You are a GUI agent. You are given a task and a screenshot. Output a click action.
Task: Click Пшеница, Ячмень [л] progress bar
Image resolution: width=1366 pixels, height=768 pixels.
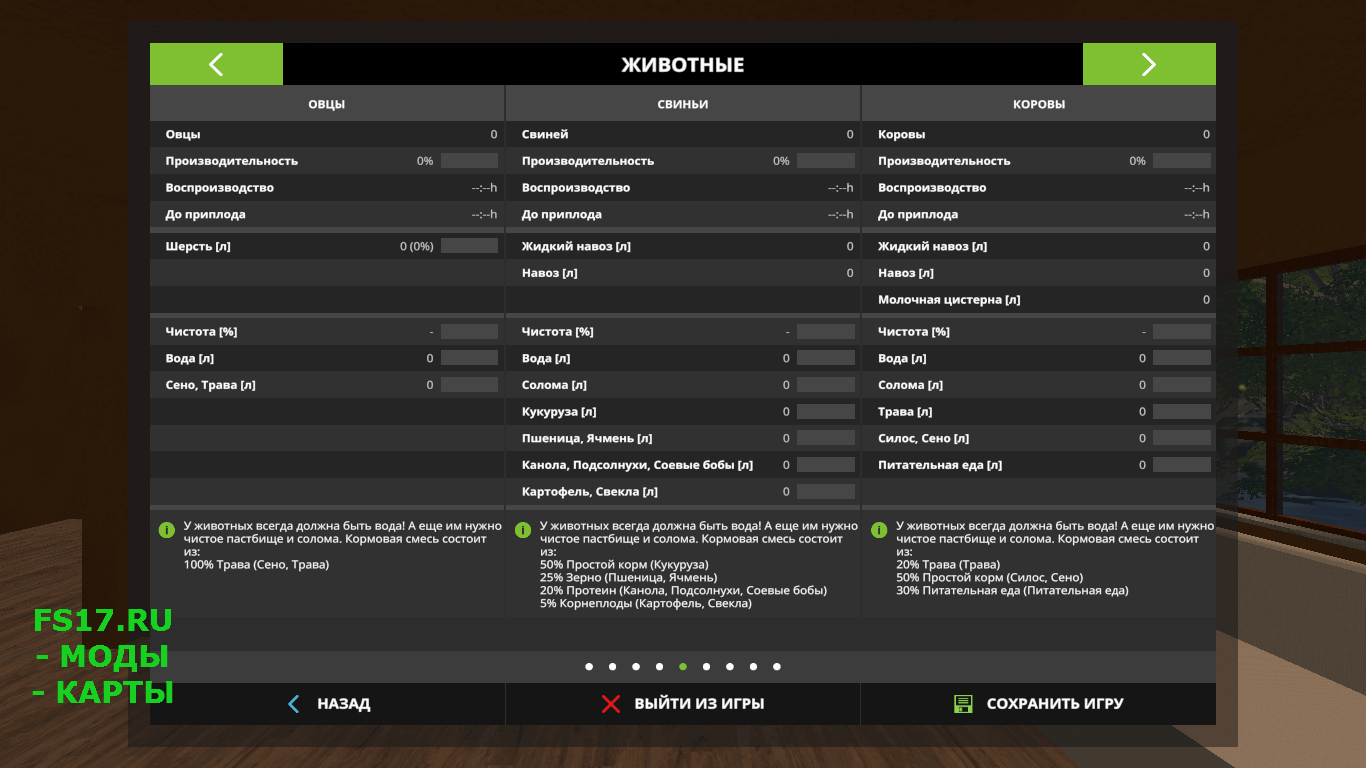(x=826, y=438)
